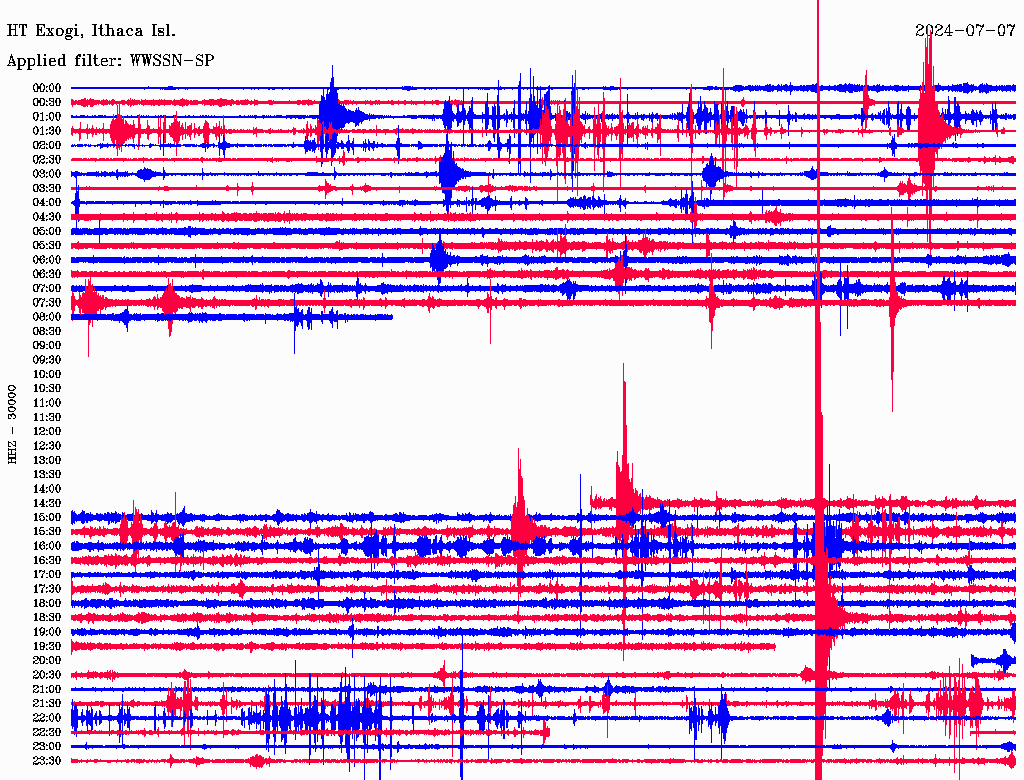Click the 19:30 time label
Viewport: 1024px width, 780px height.
pyautogui.click(x=47, y=646)
